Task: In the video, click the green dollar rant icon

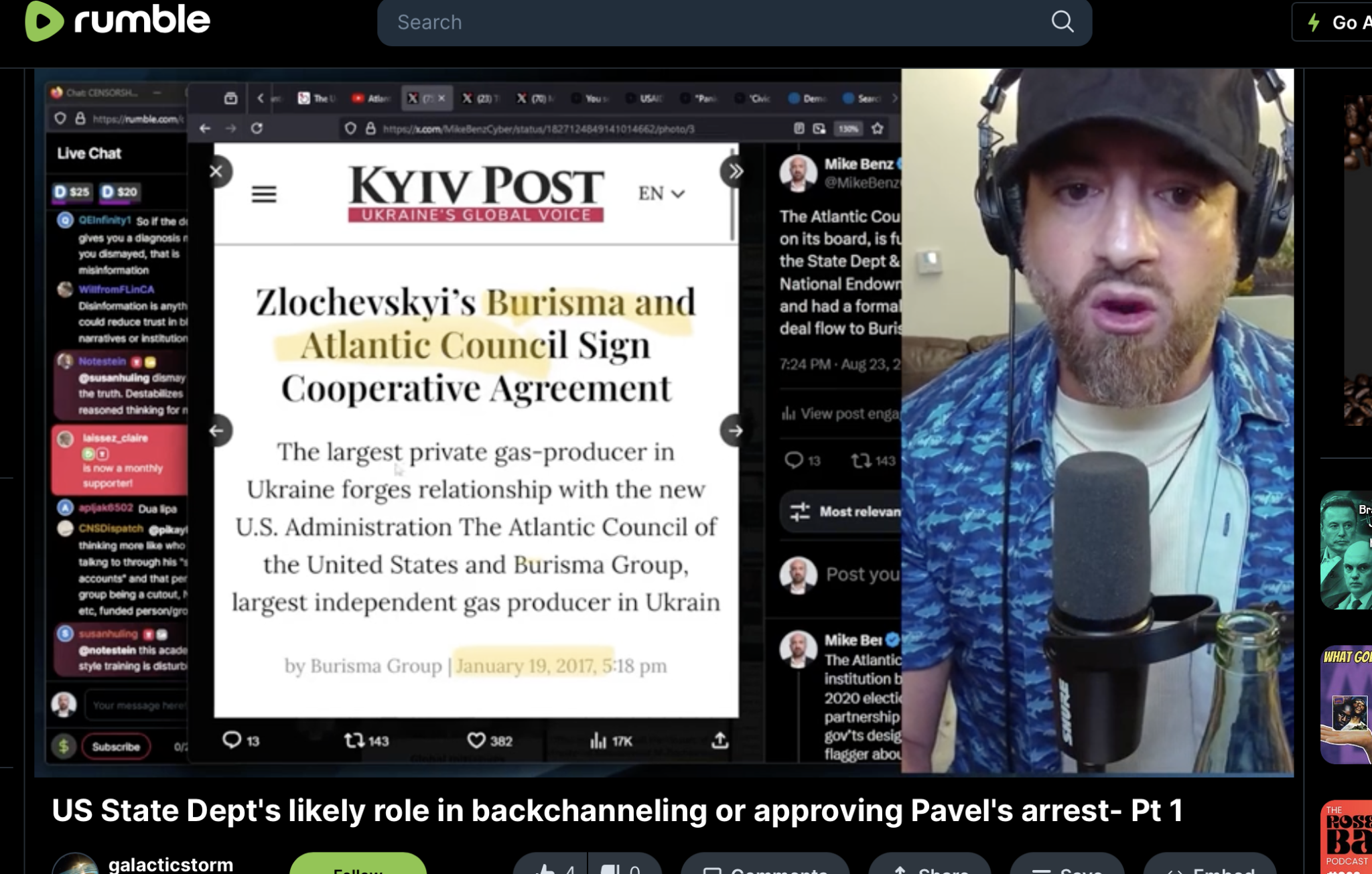Action: (x=64, y=746)
